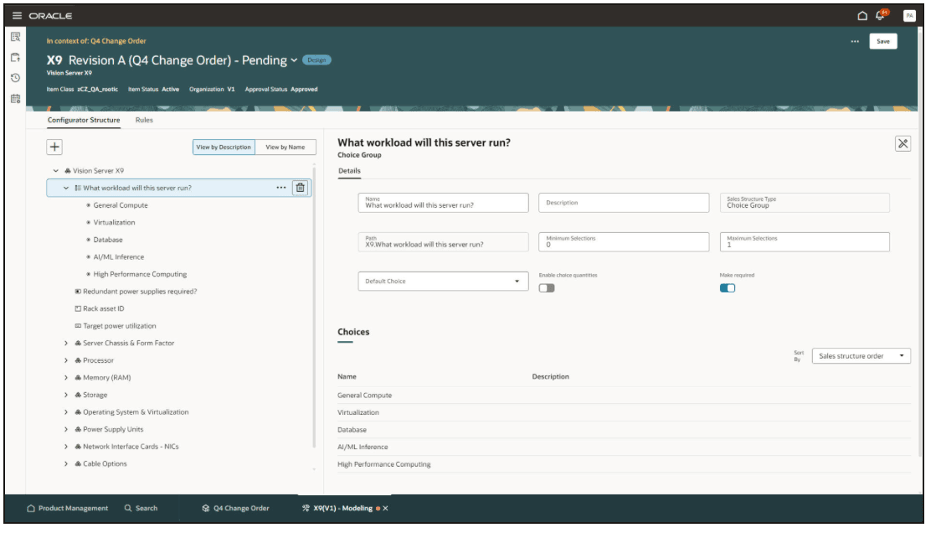Go to the home icon
Screen dimensions: 936x538
[x=862, y=16]
